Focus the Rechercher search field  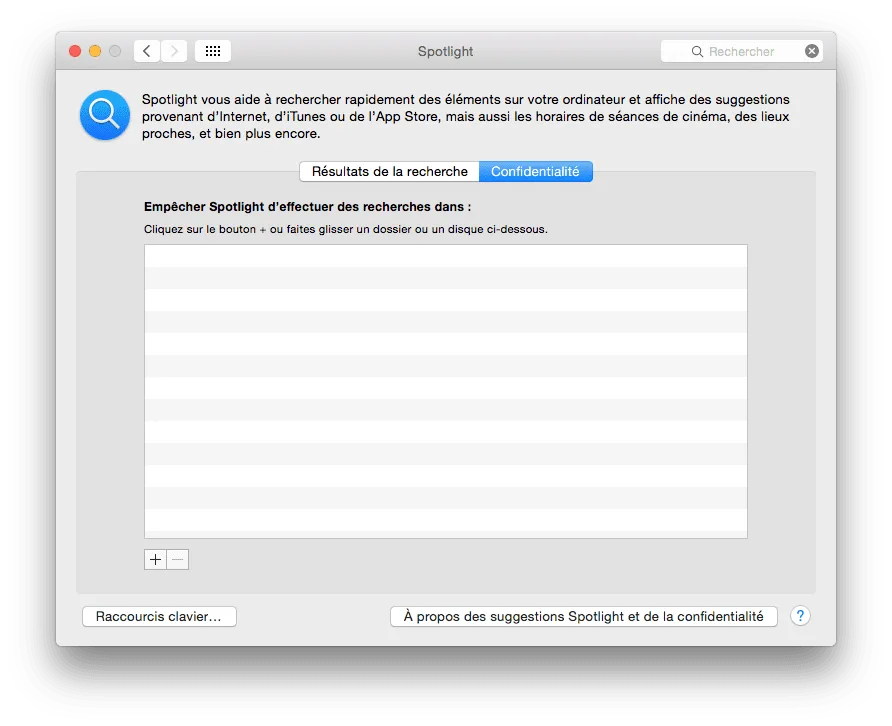[742, 51]
